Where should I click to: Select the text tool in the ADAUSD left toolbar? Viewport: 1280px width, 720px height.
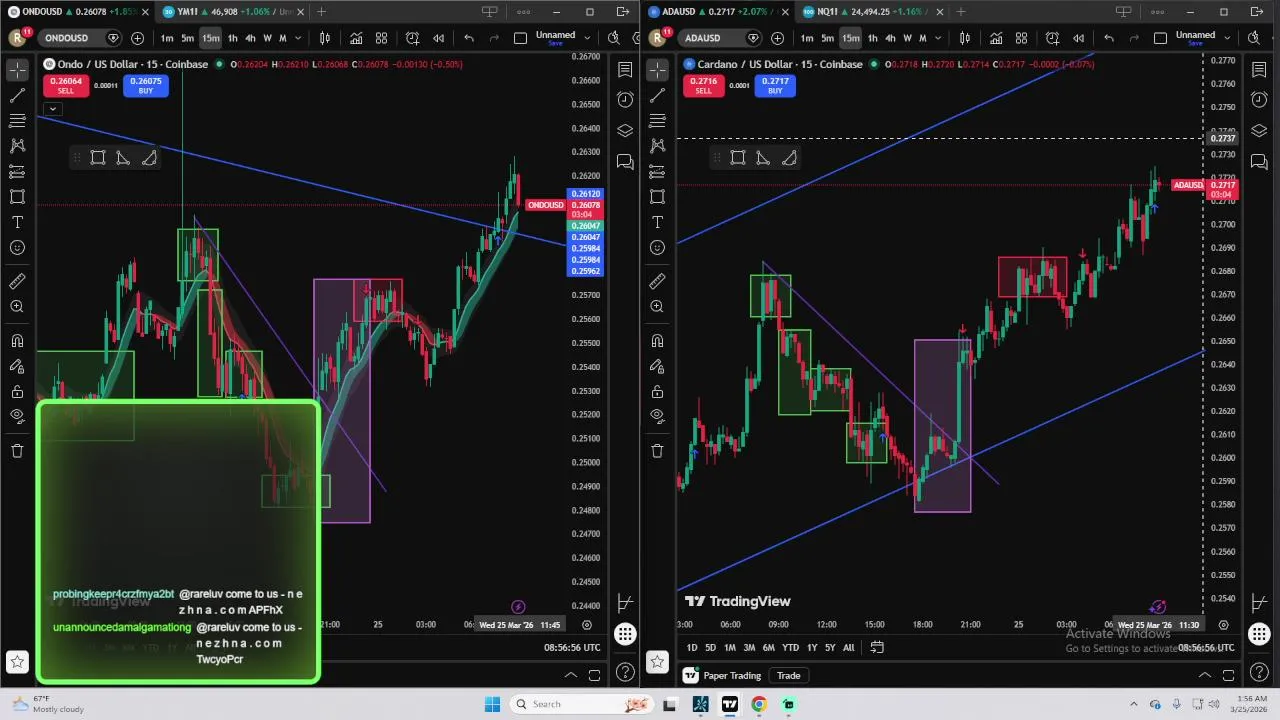tap(657, 222)
